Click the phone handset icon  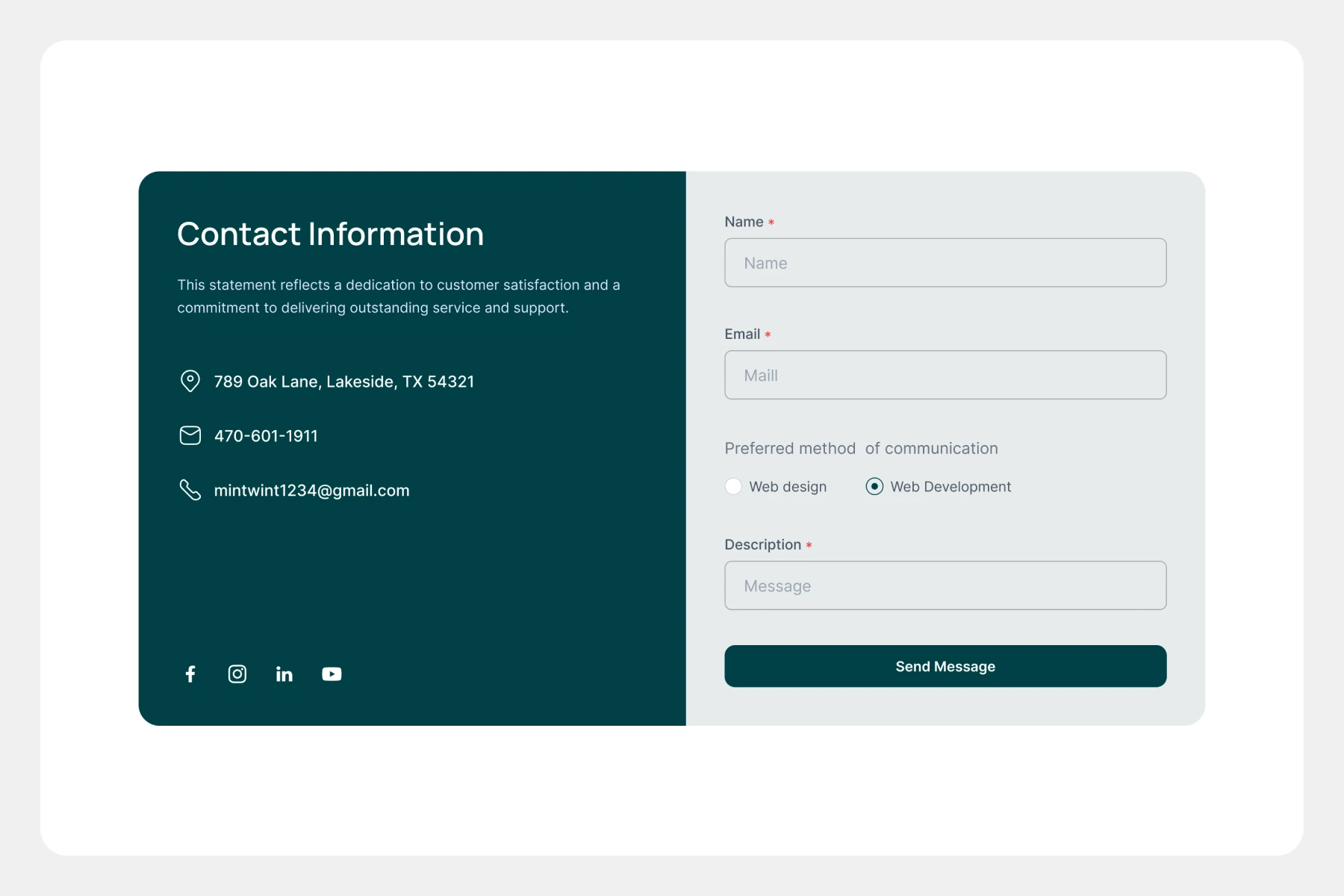(x=190, y=490)
